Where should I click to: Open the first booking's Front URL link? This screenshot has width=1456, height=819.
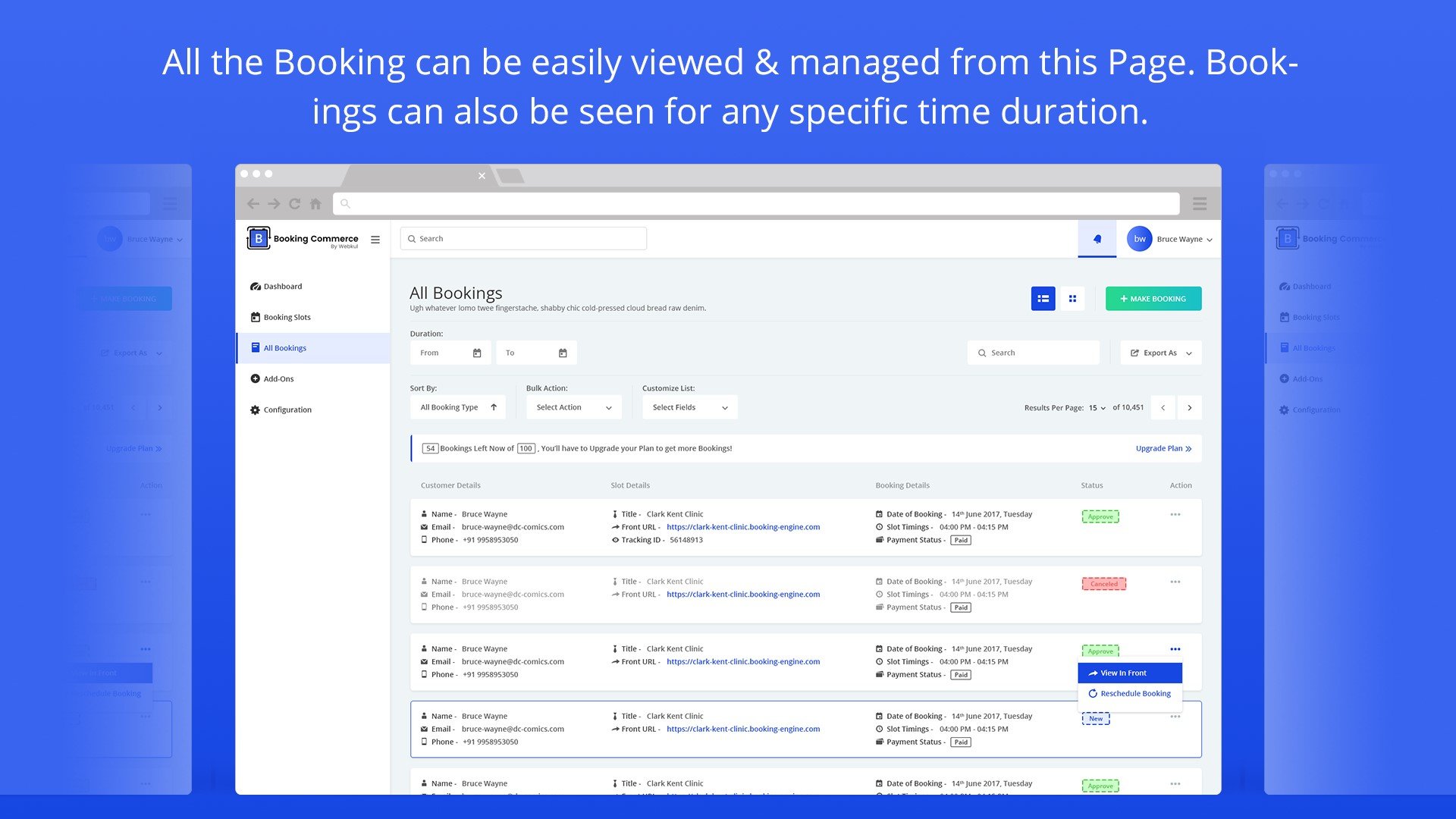tap(743, 527)
